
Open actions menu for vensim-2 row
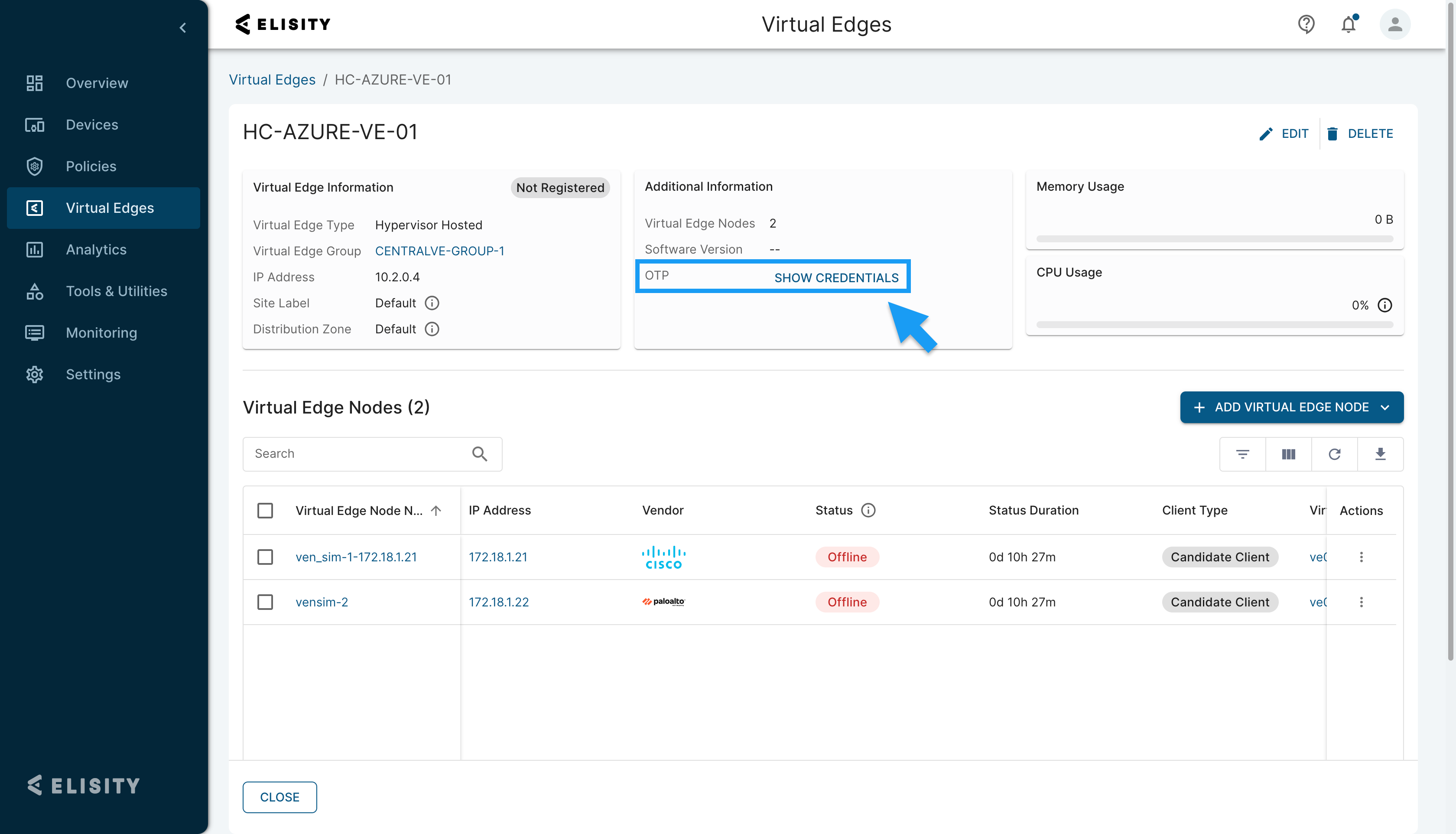[1361, 602]
